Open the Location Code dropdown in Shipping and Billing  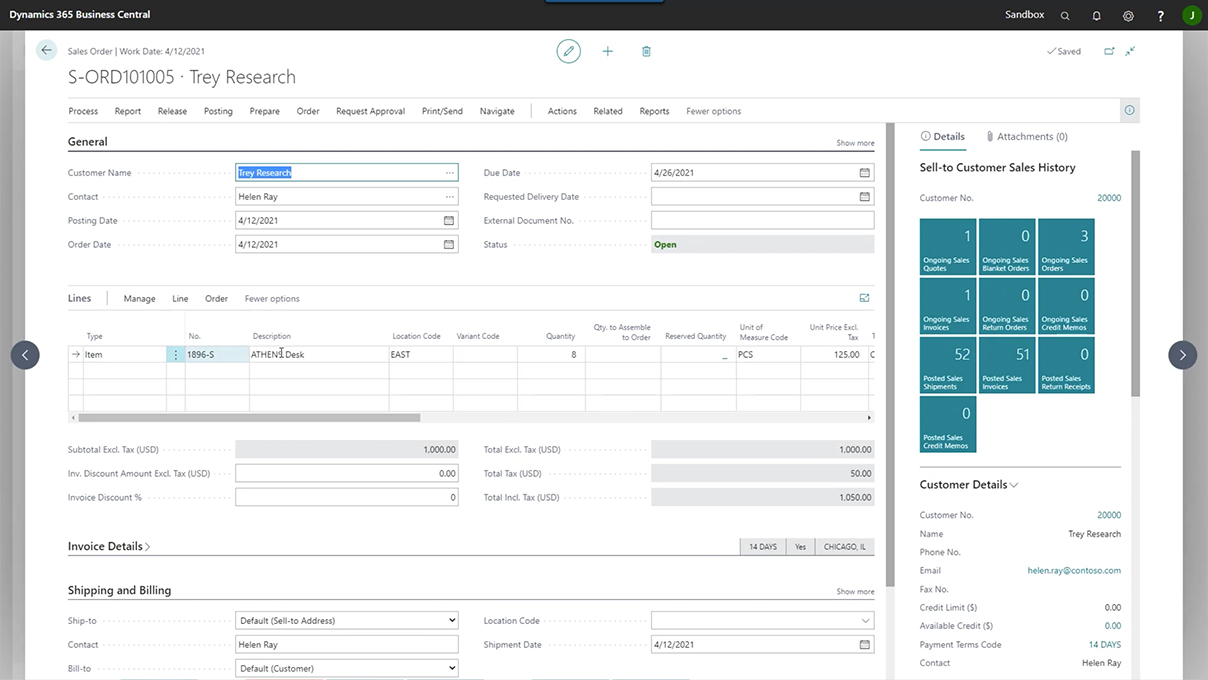point(865,621)
